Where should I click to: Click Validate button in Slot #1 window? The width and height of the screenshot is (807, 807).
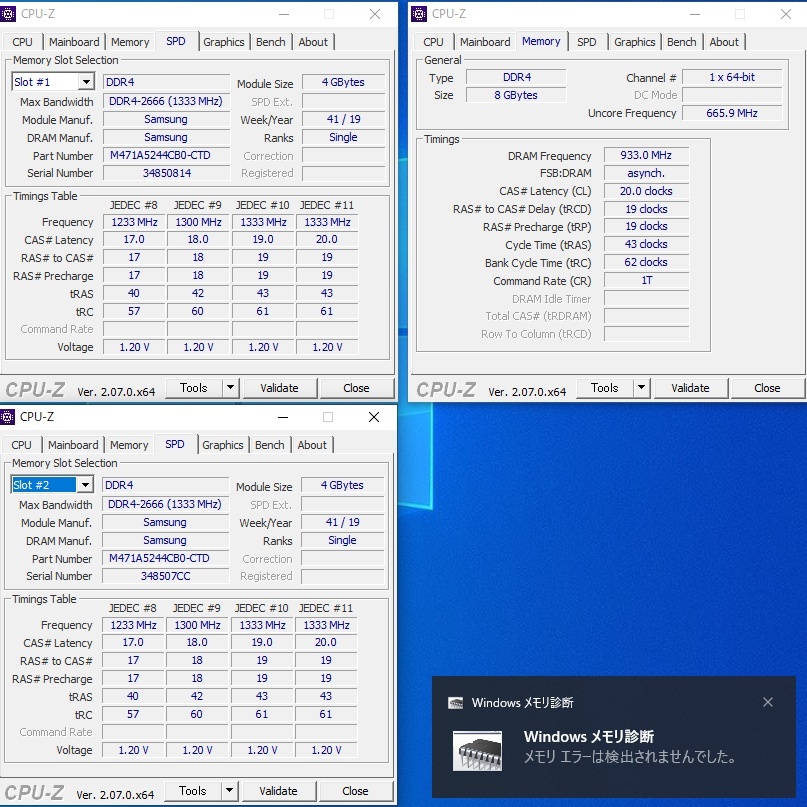279,388
